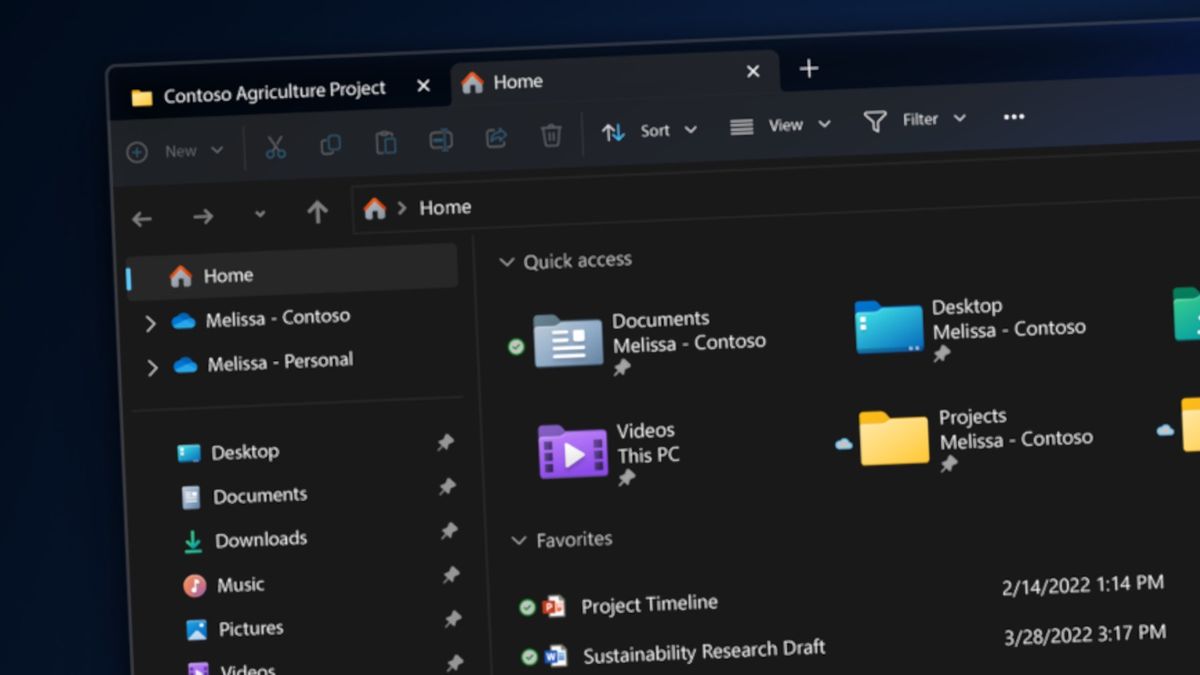Viewport: 1200px width, 675px height.
Task: Select the Project Timeline file name
Action: tap(650, 604)
